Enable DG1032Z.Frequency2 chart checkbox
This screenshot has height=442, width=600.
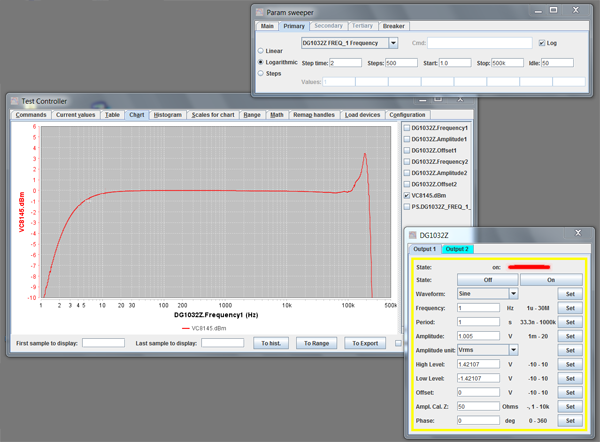click(407, 161)
